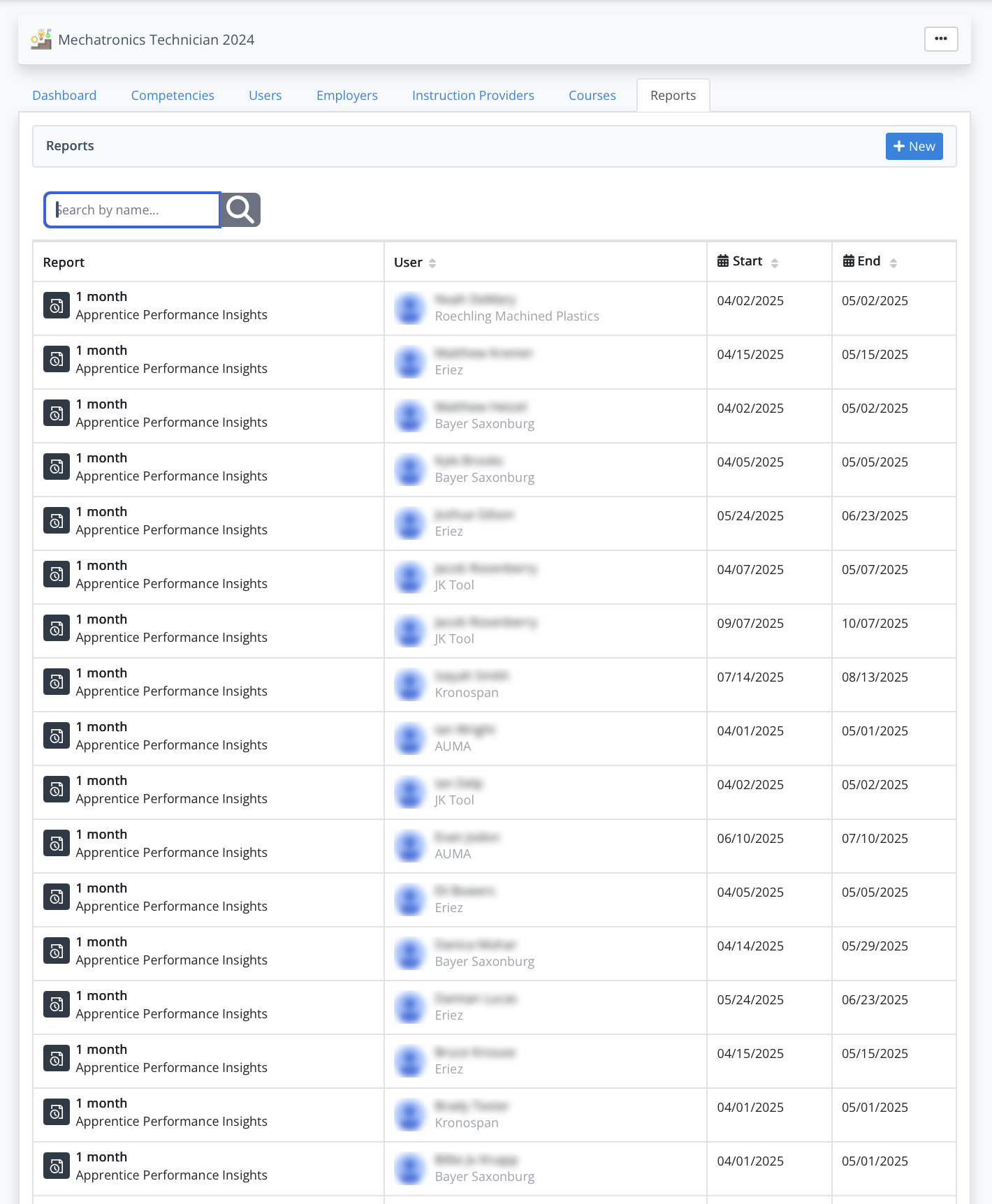Click the search magnifying glass button
992x1204 pixels.
click(x=240, y=210)
